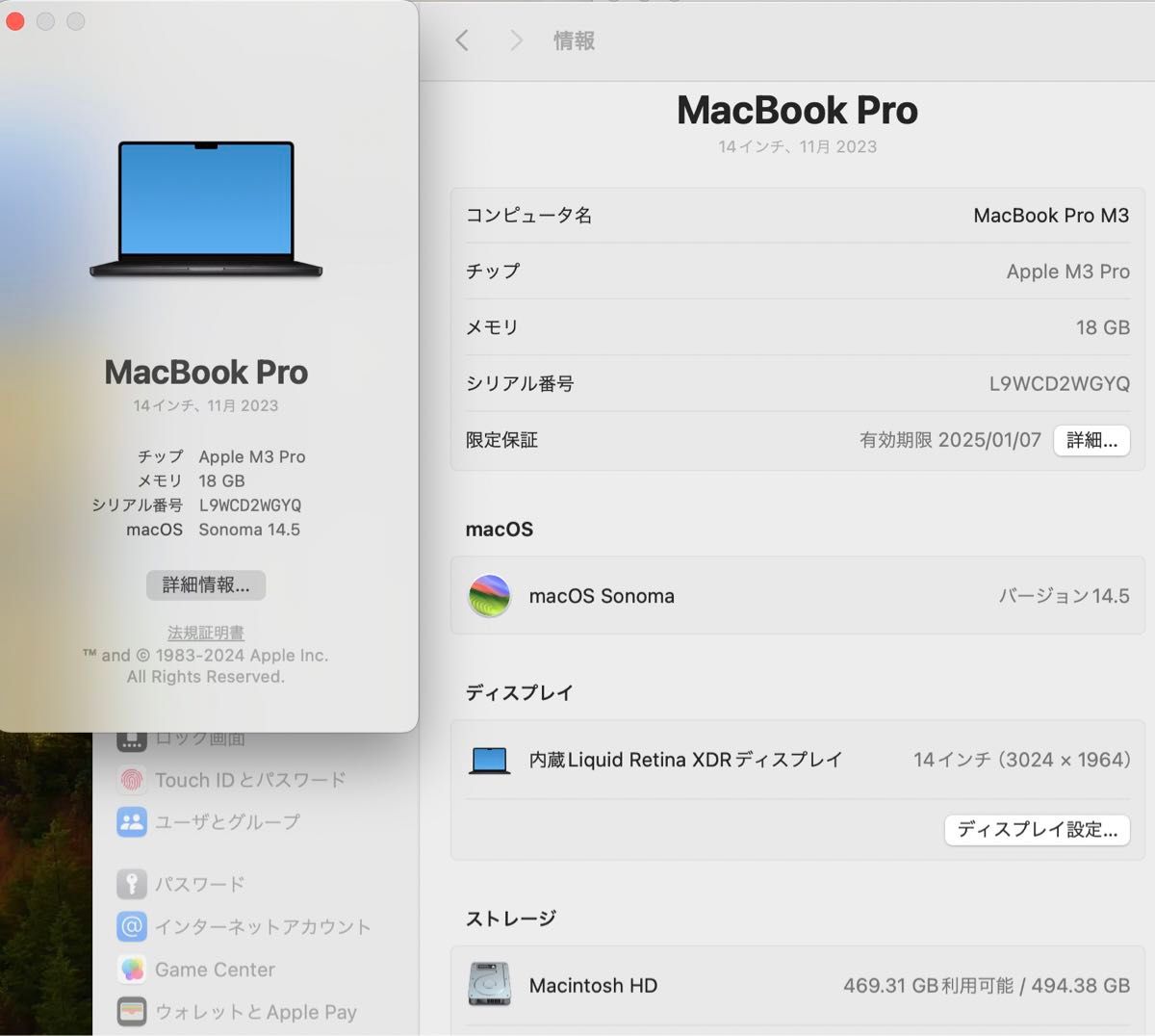
Task: Click the Macintosh HD label
Action: (593, 986)
